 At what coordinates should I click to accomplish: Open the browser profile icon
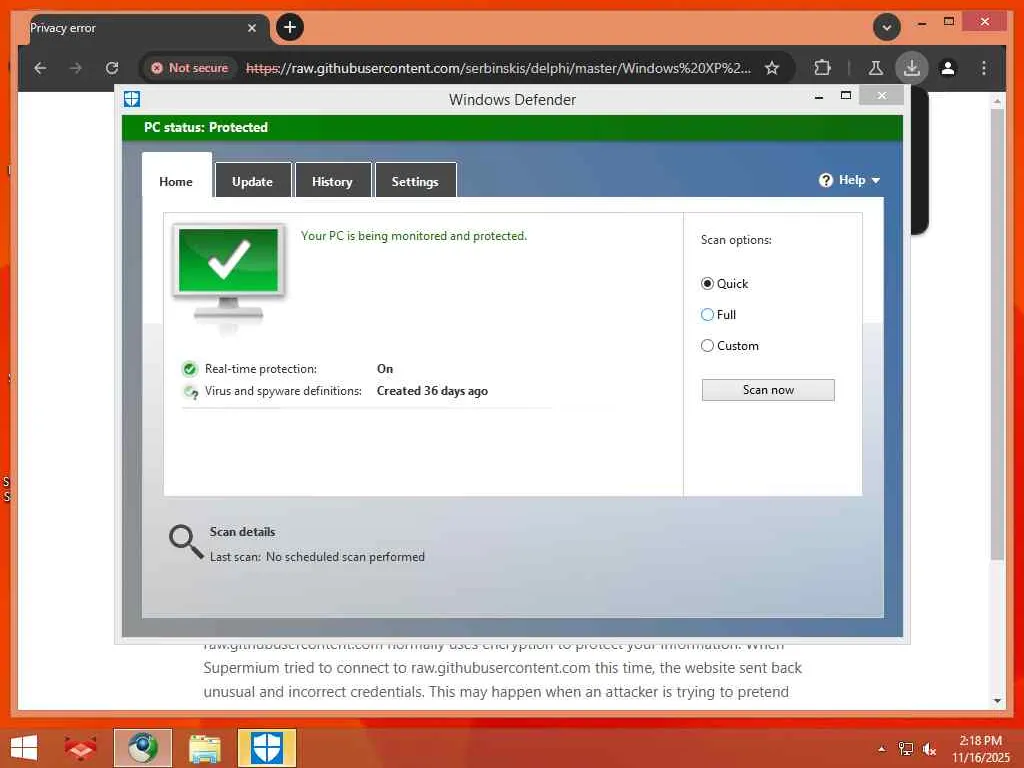pyautogui.click(x=948, y=67)
